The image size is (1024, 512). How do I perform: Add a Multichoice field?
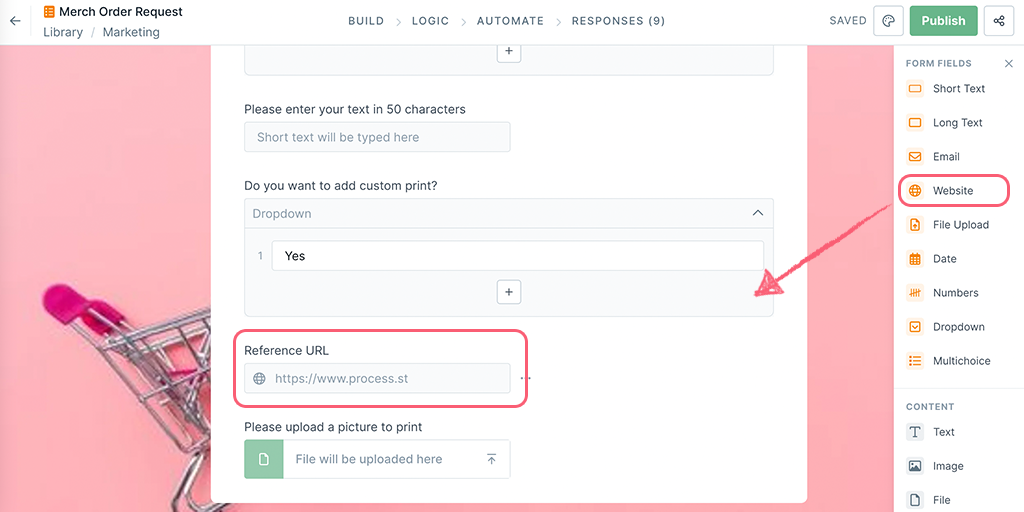point(949,360)
